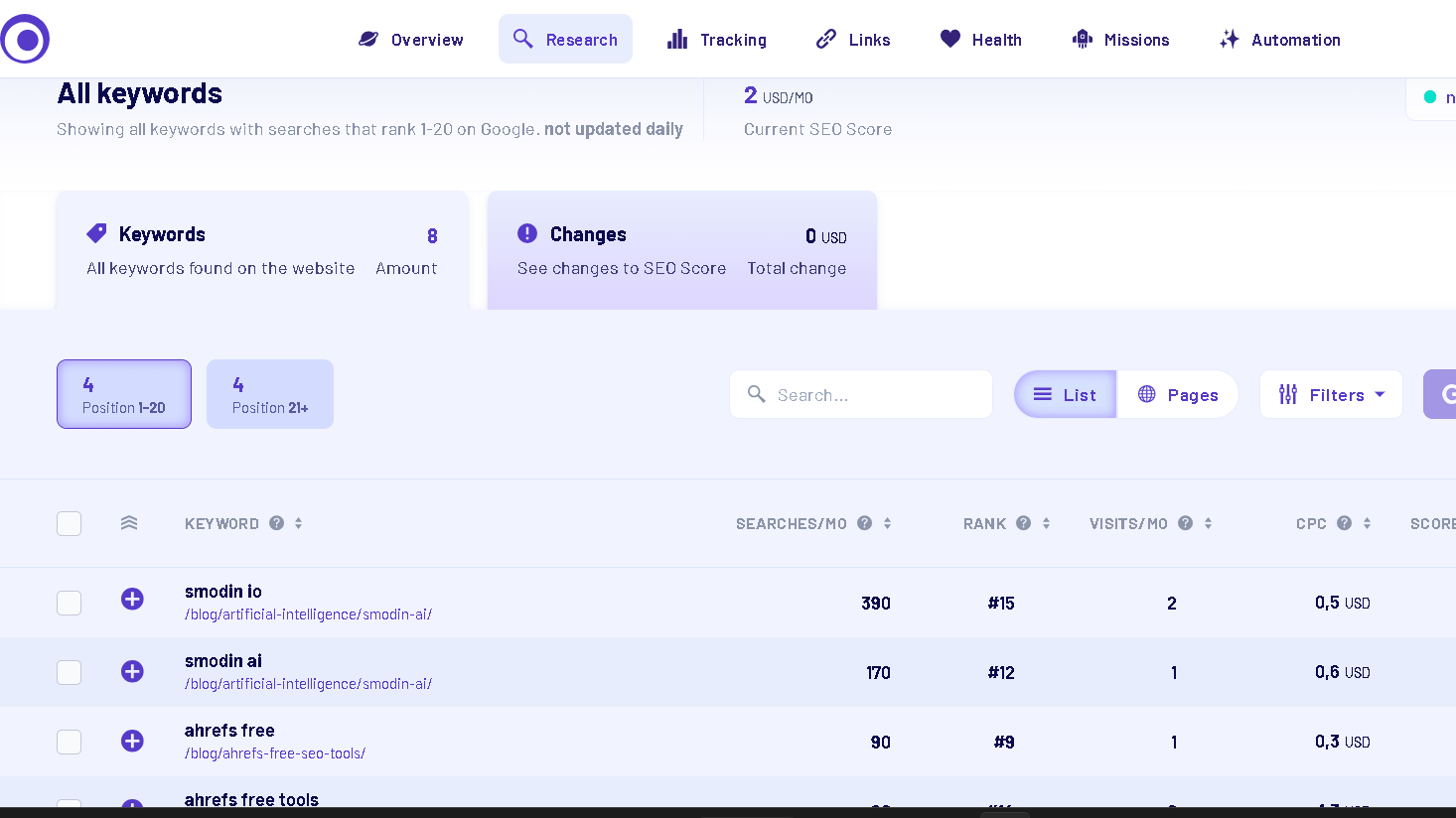This screenshot has height=818, width=1456.
Task: Click the magnifier icon in search box
Action: 756,394
